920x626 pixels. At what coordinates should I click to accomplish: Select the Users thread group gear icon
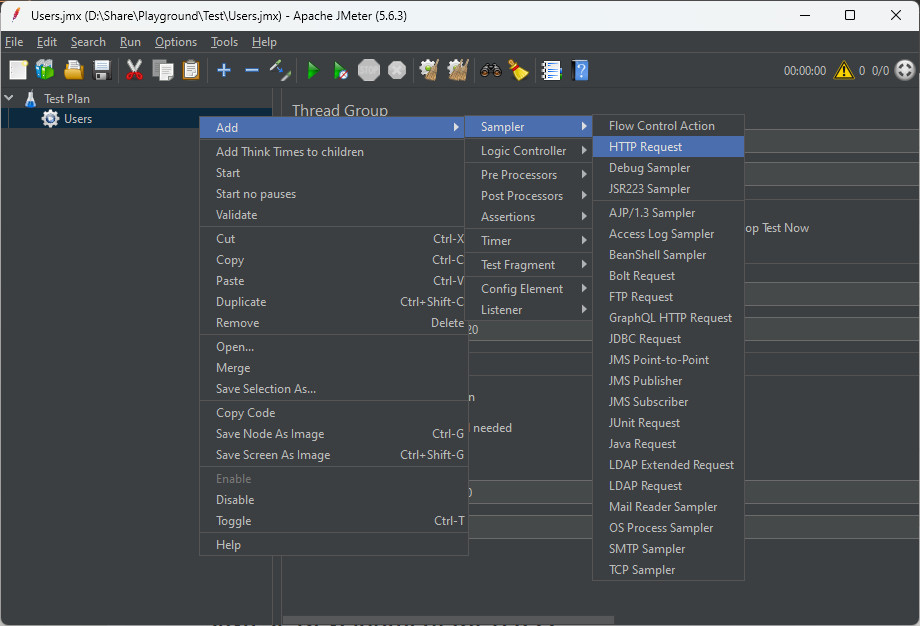[50, 119]
